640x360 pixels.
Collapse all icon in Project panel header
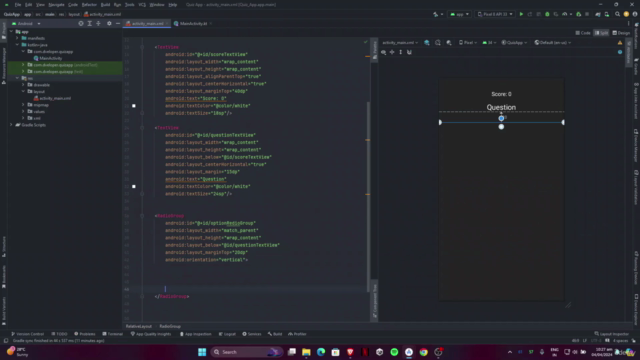click(98, 24)
